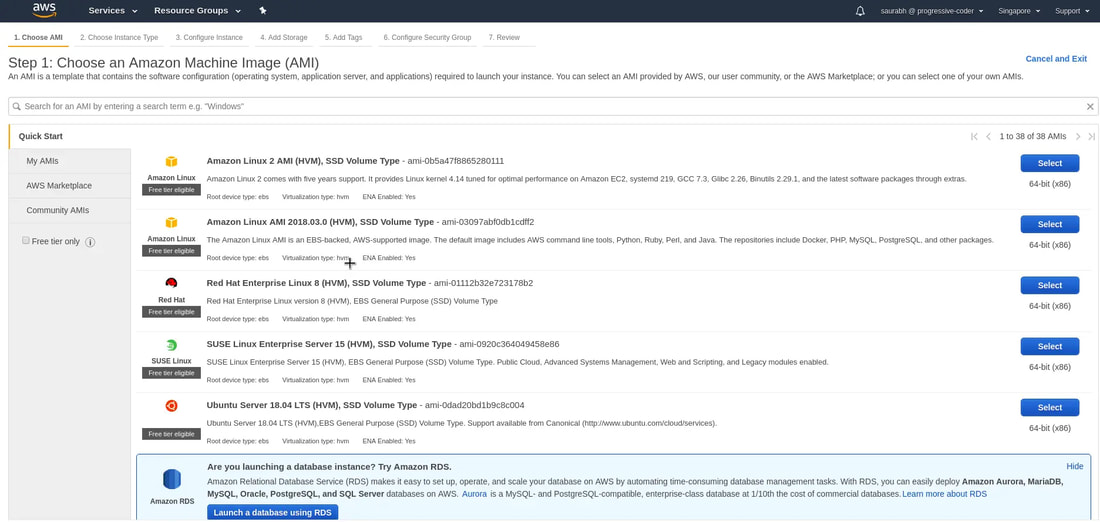Click the Ubuntu logo icon

171,406
